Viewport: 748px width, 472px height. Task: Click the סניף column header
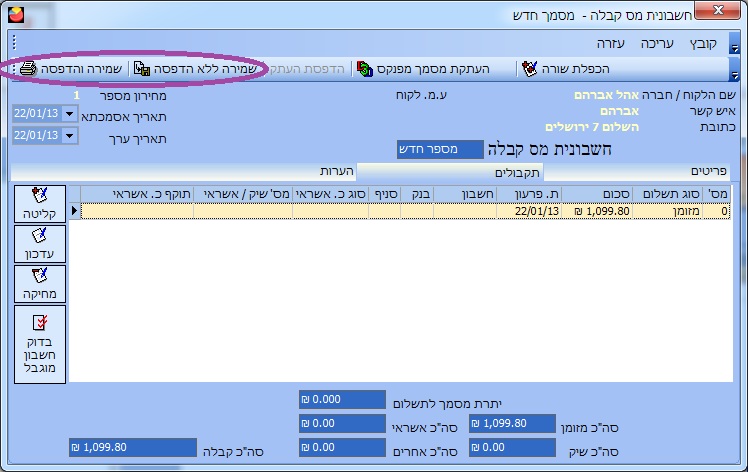[x=385, y=194]
